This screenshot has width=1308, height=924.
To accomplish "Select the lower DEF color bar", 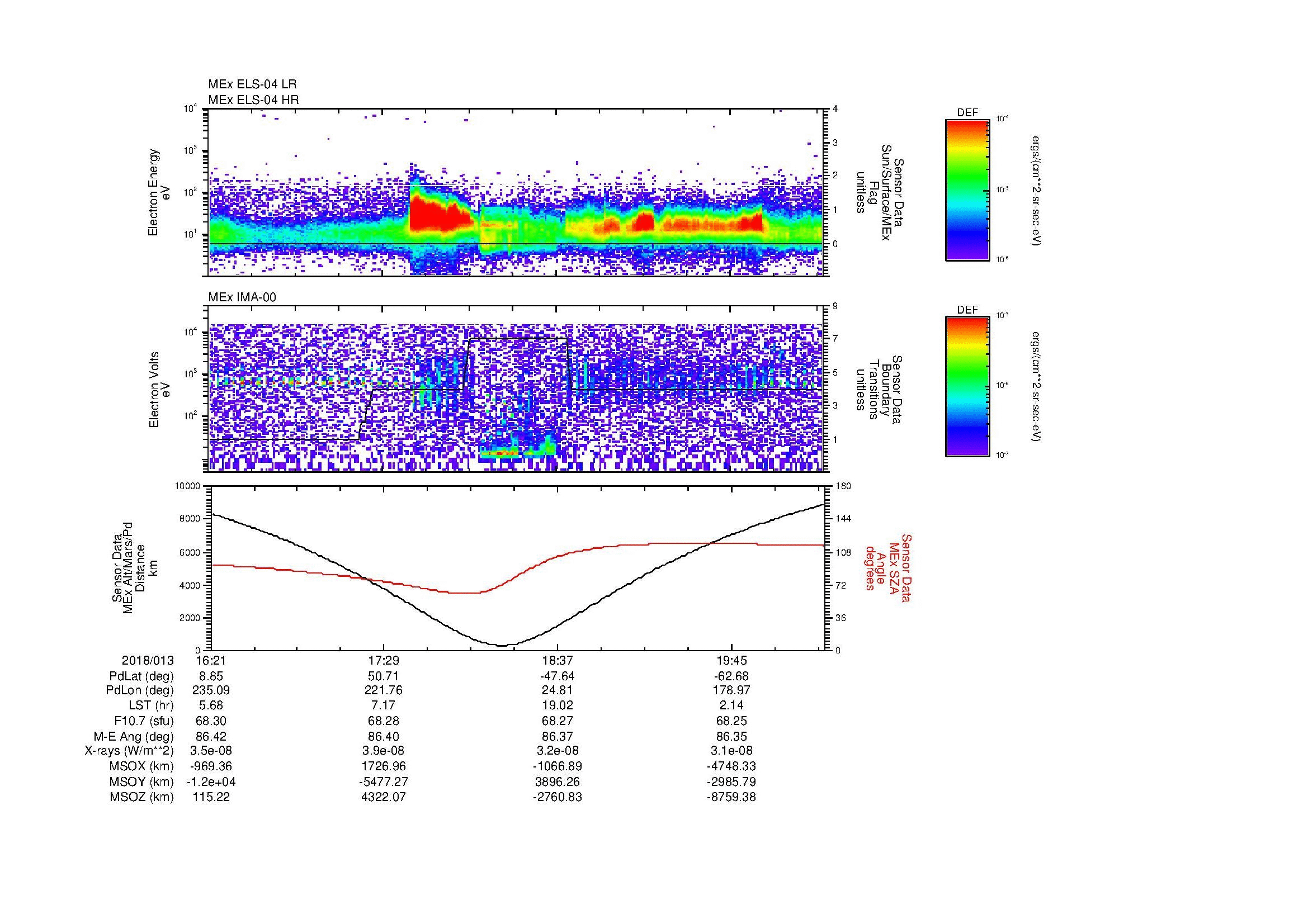I will coord(967,387).
